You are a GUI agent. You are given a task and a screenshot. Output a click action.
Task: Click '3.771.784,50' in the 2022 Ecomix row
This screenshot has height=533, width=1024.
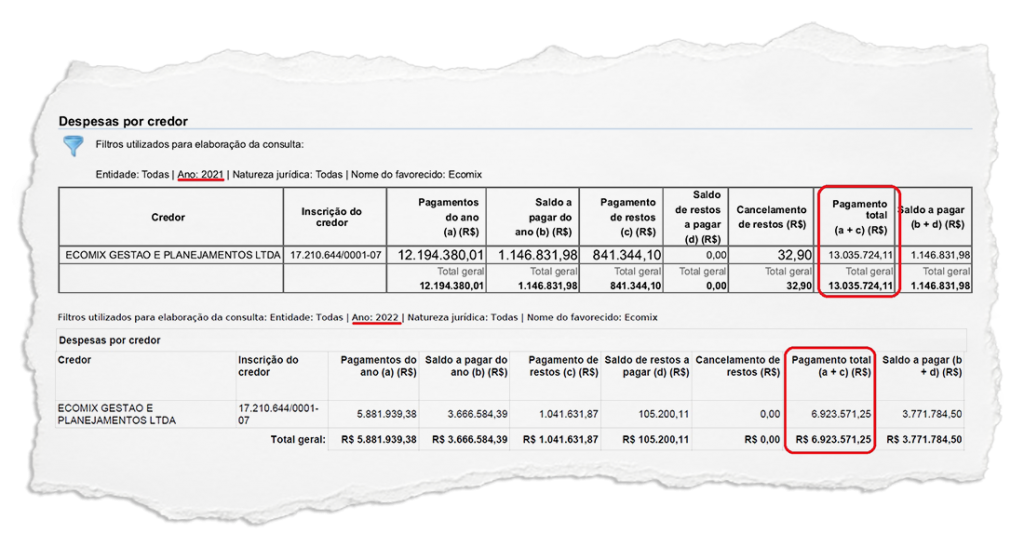[932, 414]
